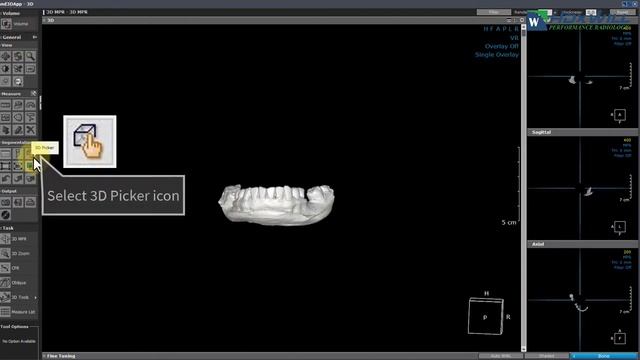Click the circular icon in 3D viewport header
This screenshot has height=360, width=640.
click(522, 20)
